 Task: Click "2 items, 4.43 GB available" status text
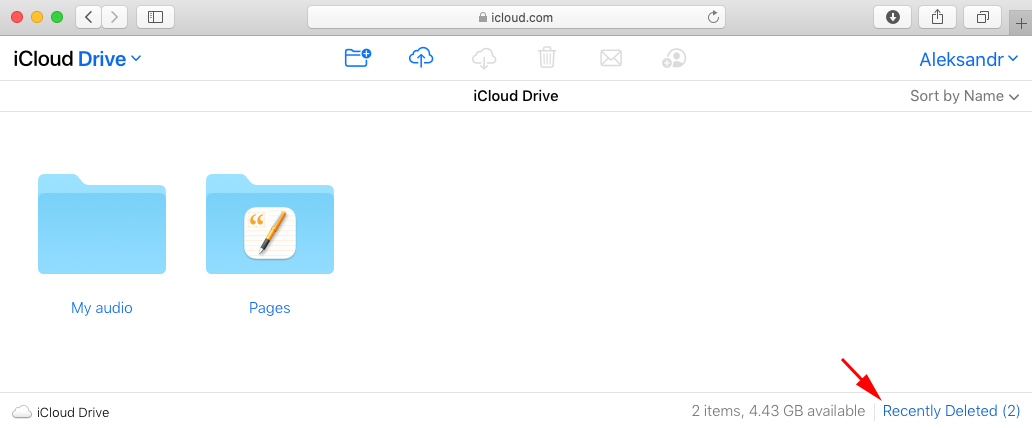778,411
